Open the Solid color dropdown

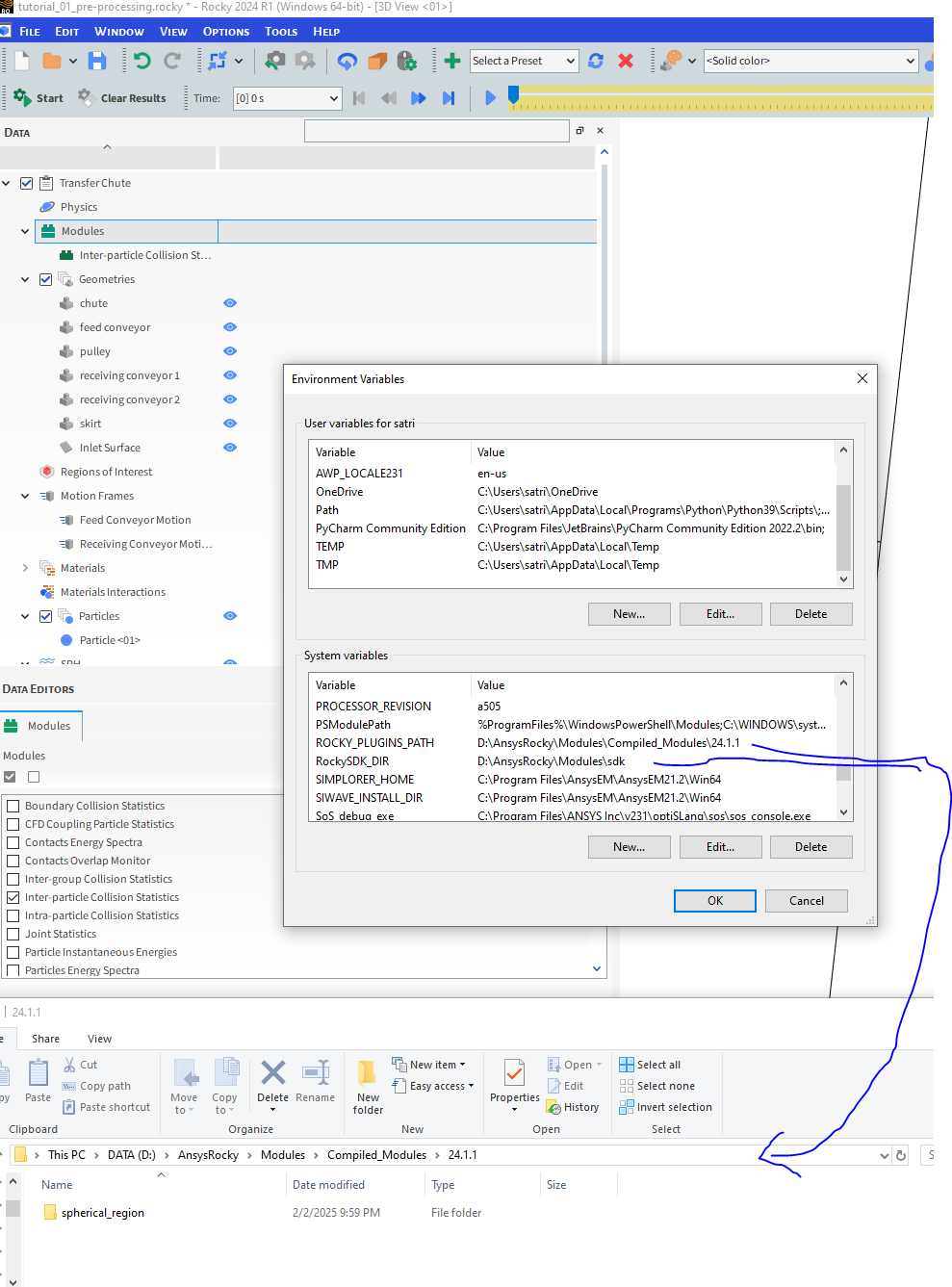click(811, 61)
